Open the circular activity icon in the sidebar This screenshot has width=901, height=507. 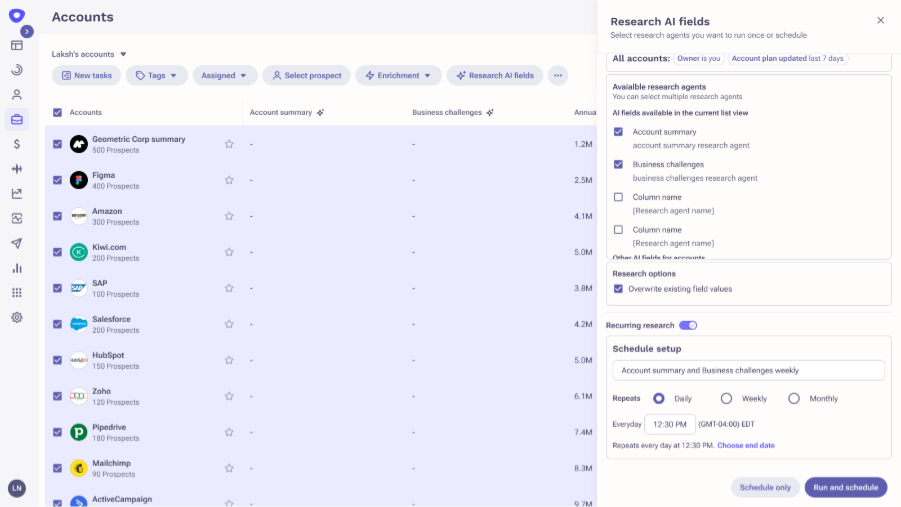pyautogui.click(x=17, y=70)
